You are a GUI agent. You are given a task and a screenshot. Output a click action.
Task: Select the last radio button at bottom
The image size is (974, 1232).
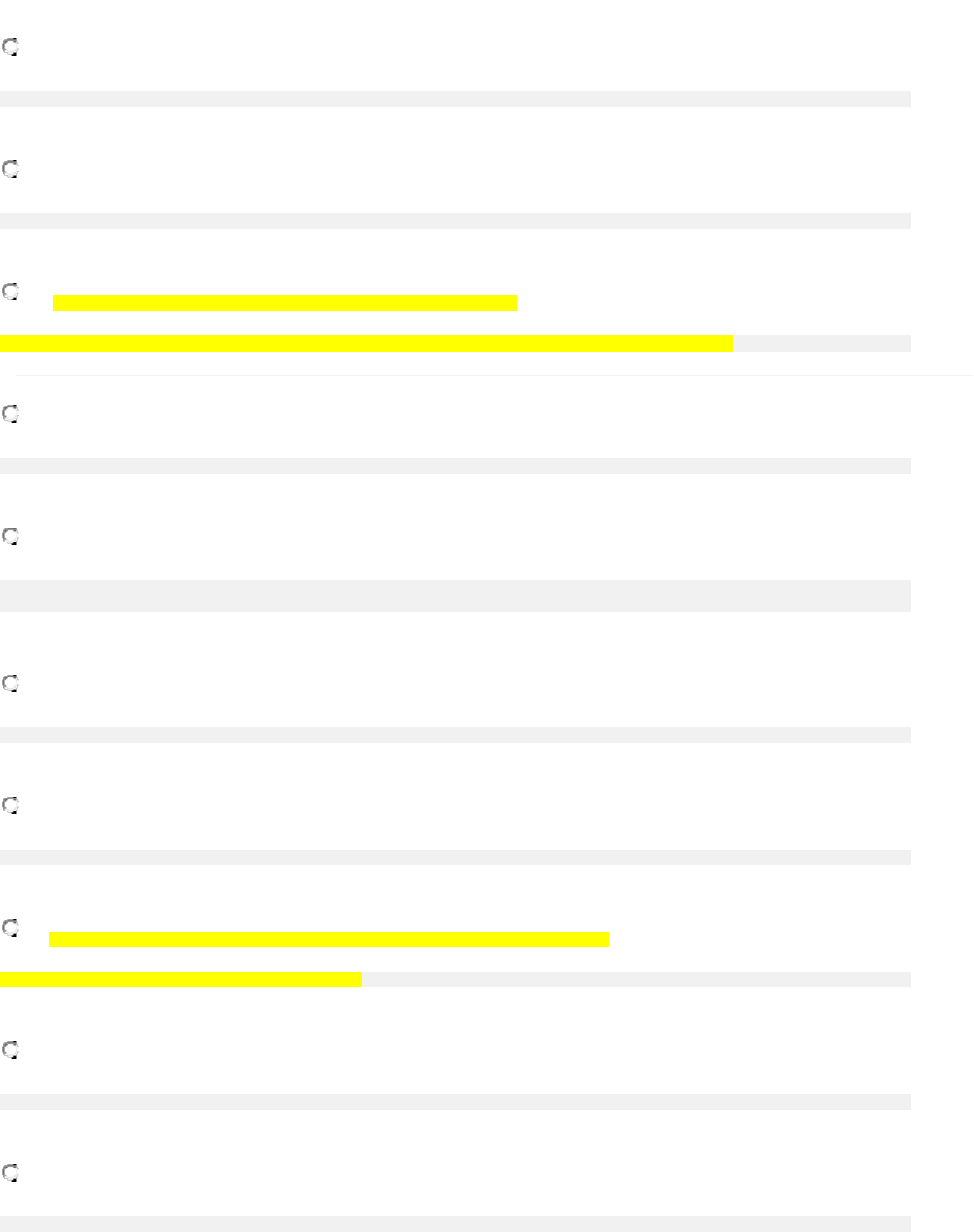[10, 1173]
